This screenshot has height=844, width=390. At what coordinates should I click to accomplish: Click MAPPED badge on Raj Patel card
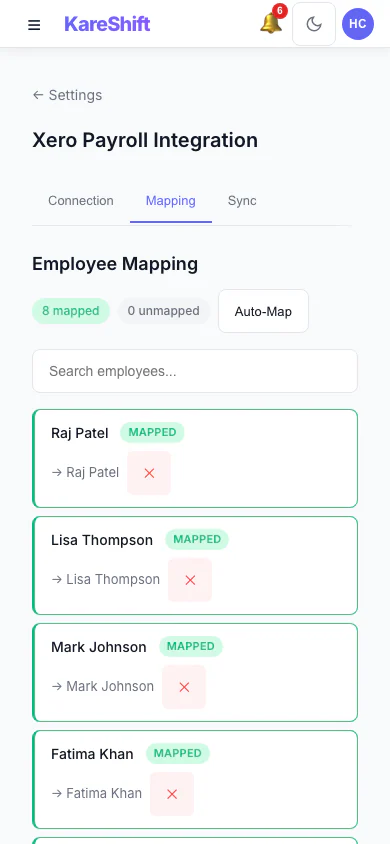click(152, 432)
